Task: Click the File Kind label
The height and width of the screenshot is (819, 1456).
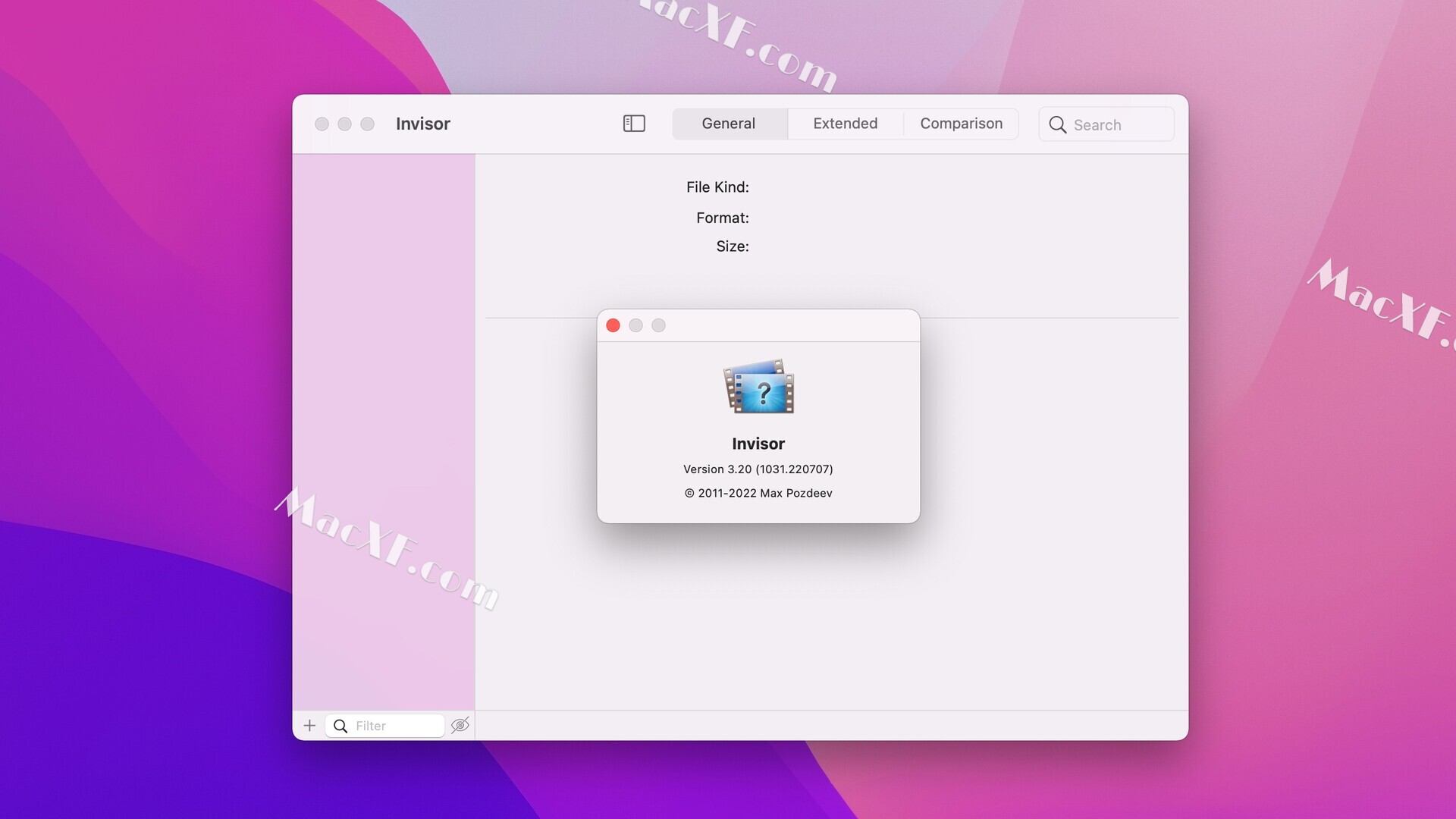Action: pos(717,187)
